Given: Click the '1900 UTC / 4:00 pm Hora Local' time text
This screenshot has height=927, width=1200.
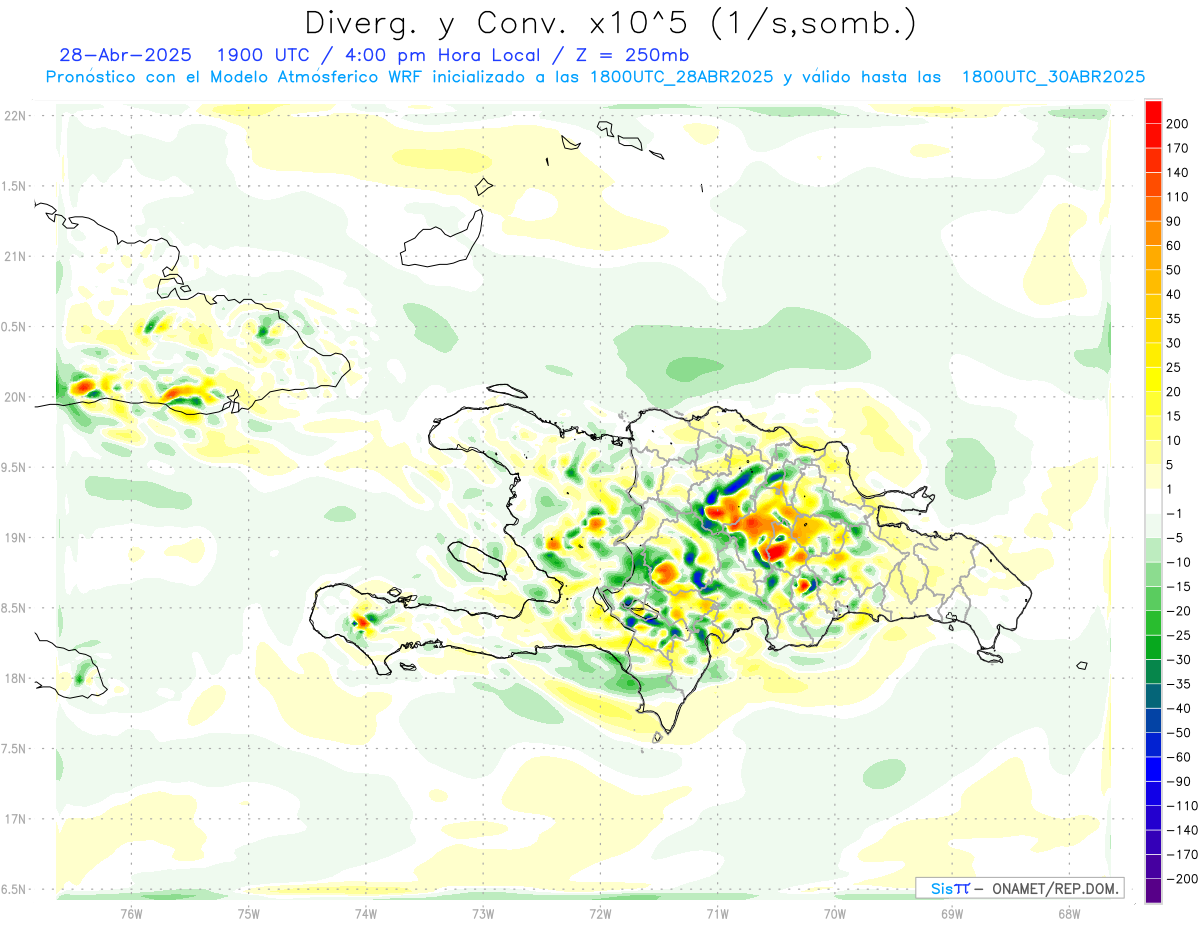Looking at the screenshot, I should coord(380,55).
